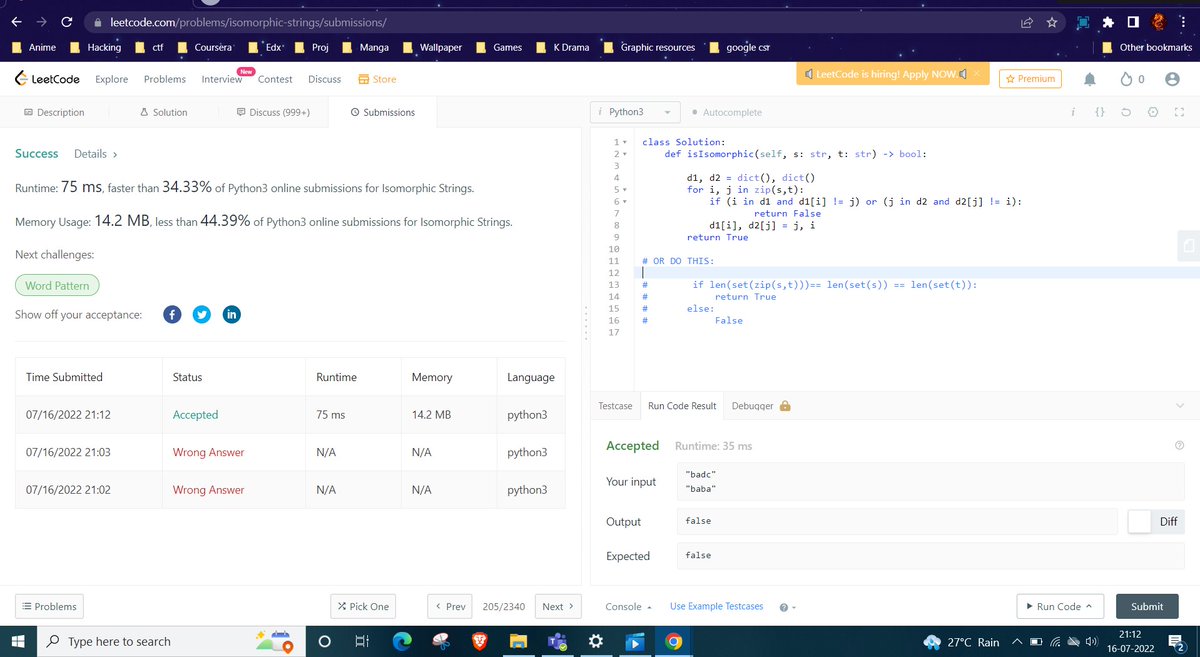Screen dimensions: 1200x657
Task: Click the Premium button
Action: click(x=1030, y=79)
